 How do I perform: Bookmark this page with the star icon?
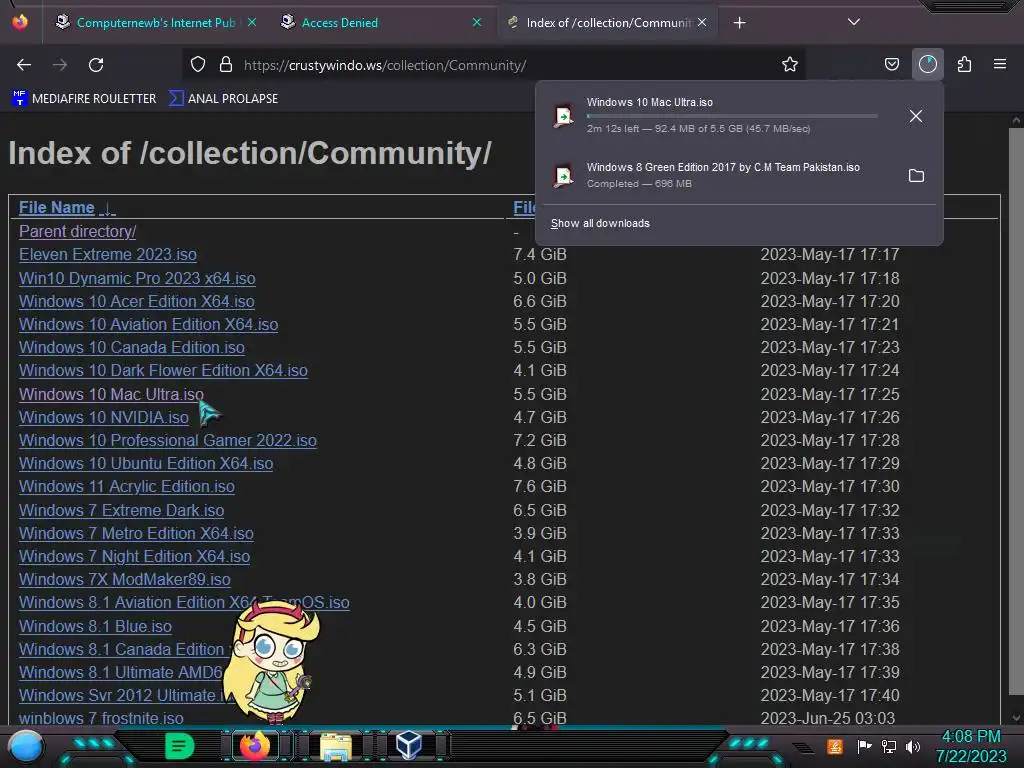click(790, 64)
